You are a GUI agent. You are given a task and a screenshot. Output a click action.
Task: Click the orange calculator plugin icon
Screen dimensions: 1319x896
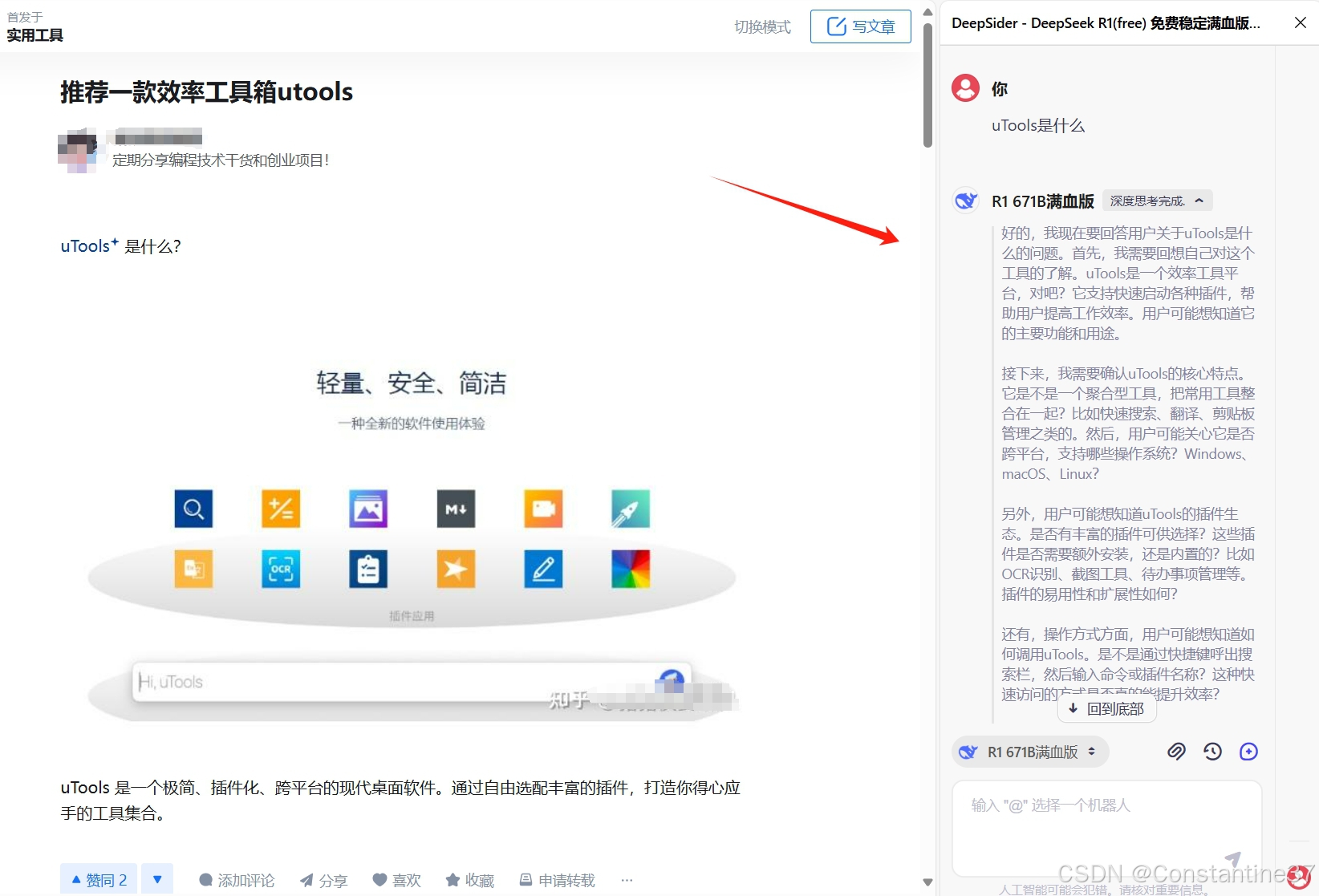(281, 509)
